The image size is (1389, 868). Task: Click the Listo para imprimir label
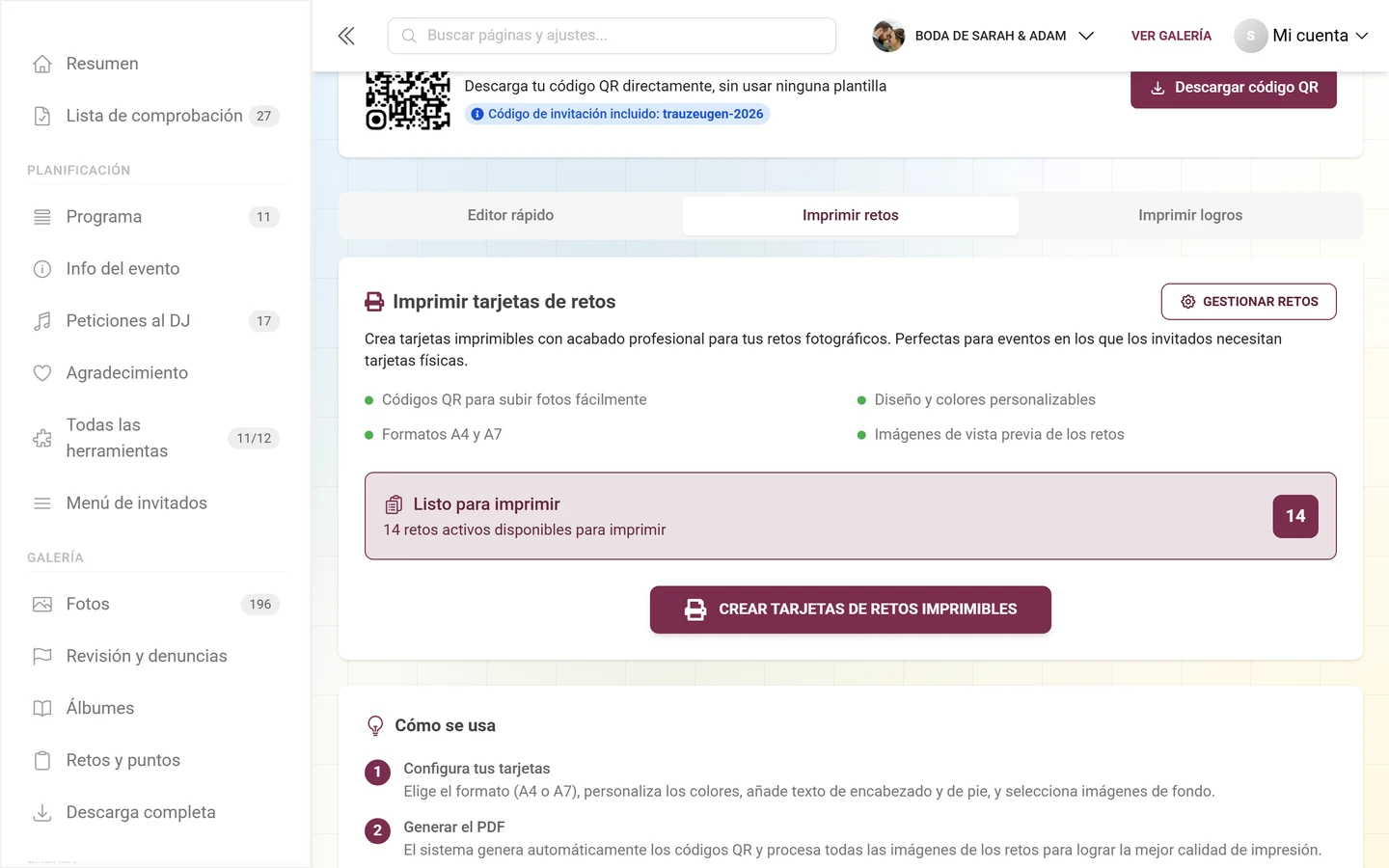pyautogui.click(x=487, y=504)
